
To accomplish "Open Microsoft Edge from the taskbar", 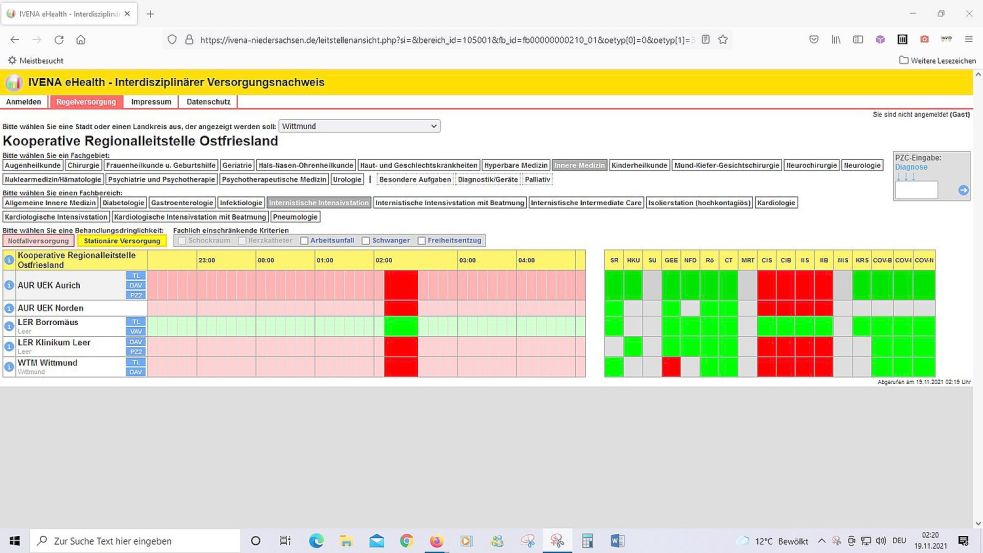I will click(x=316, y=540).
